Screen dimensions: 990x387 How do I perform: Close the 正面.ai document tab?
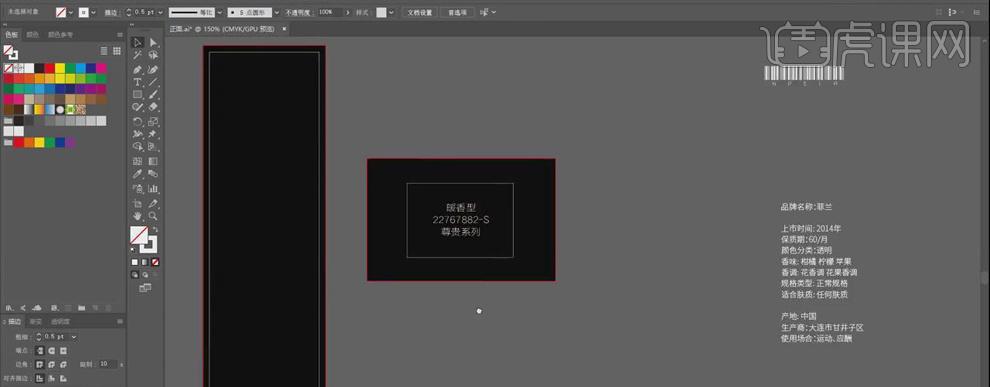284,29
